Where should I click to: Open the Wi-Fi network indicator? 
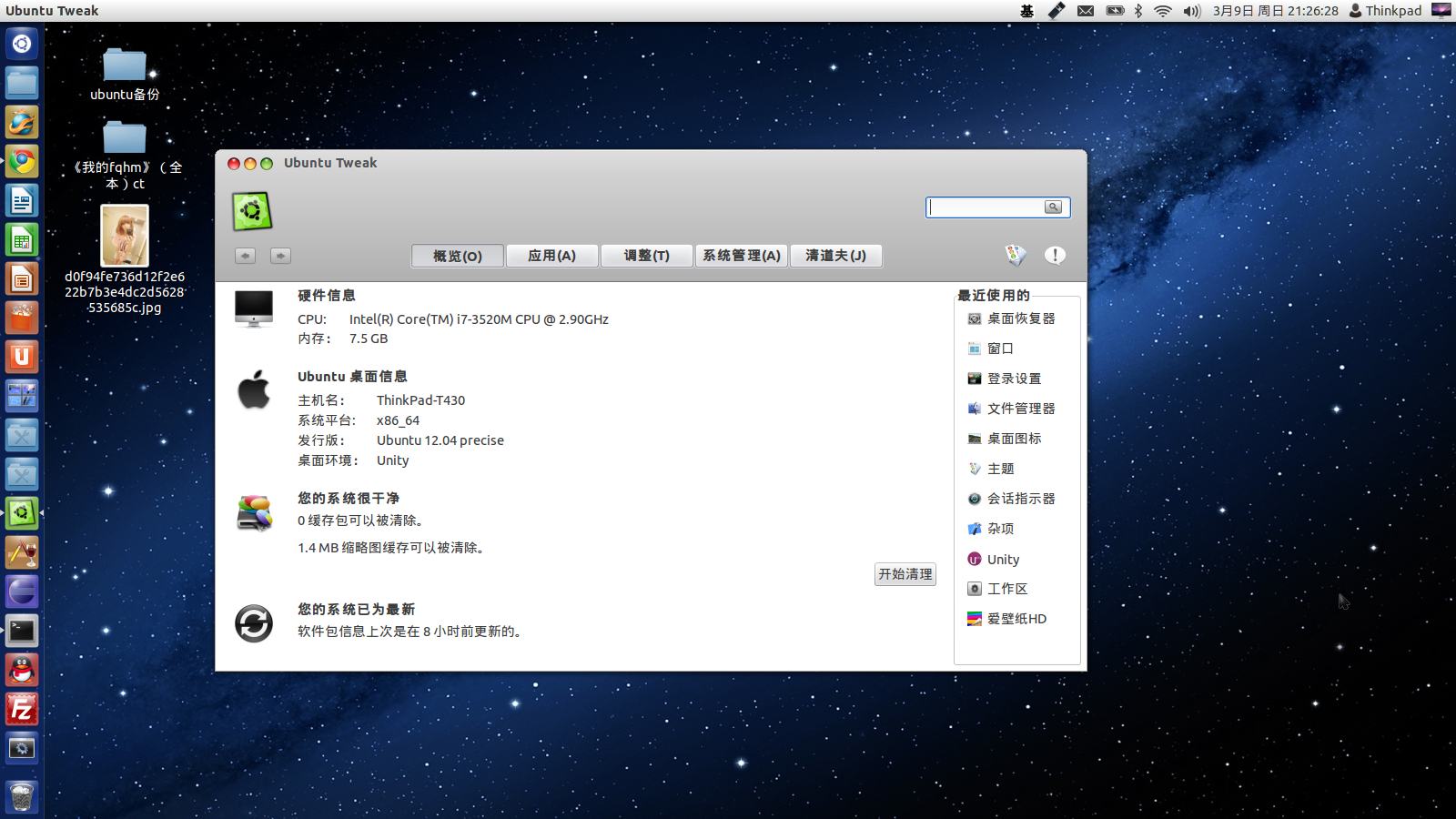[x=1163, y=11]
